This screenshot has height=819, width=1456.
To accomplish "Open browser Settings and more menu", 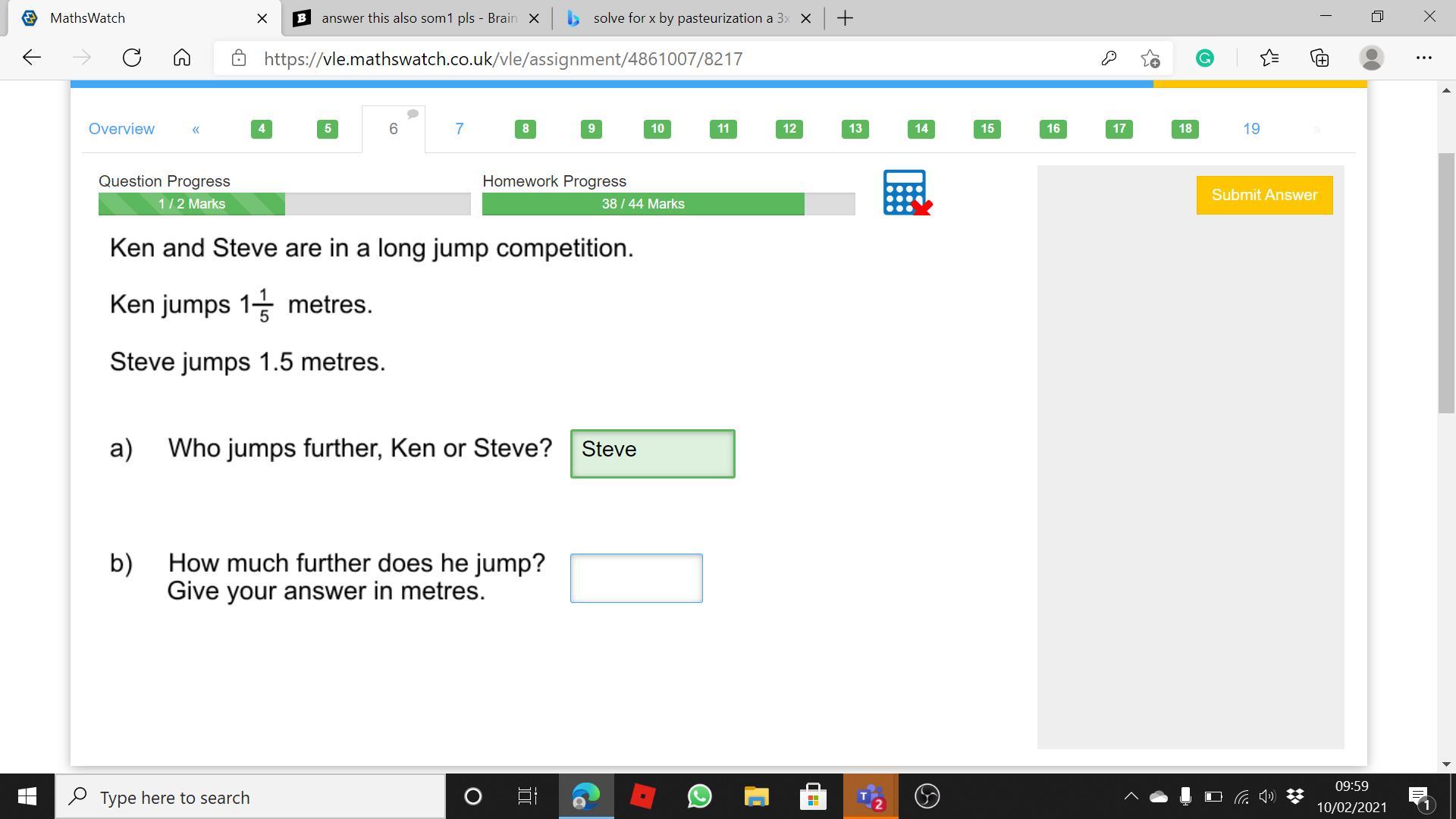I will click(1423, 58).
